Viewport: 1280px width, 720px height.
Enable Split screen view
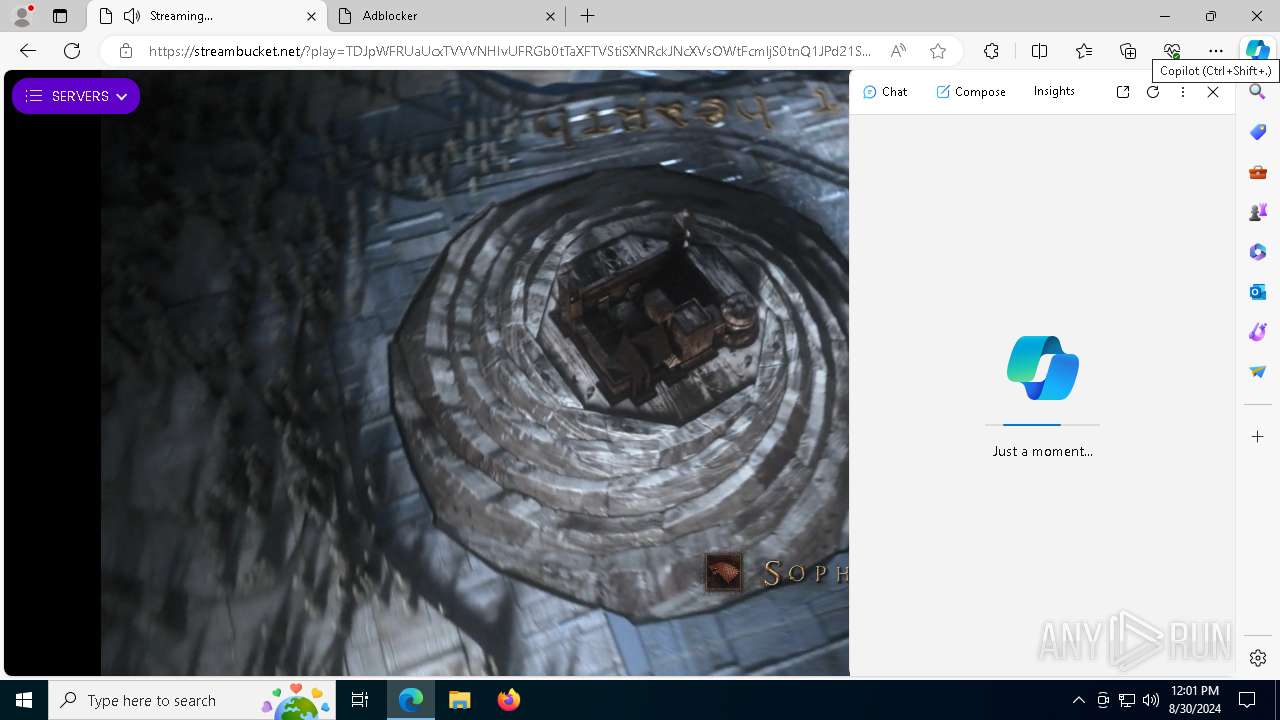[1039, 51]
